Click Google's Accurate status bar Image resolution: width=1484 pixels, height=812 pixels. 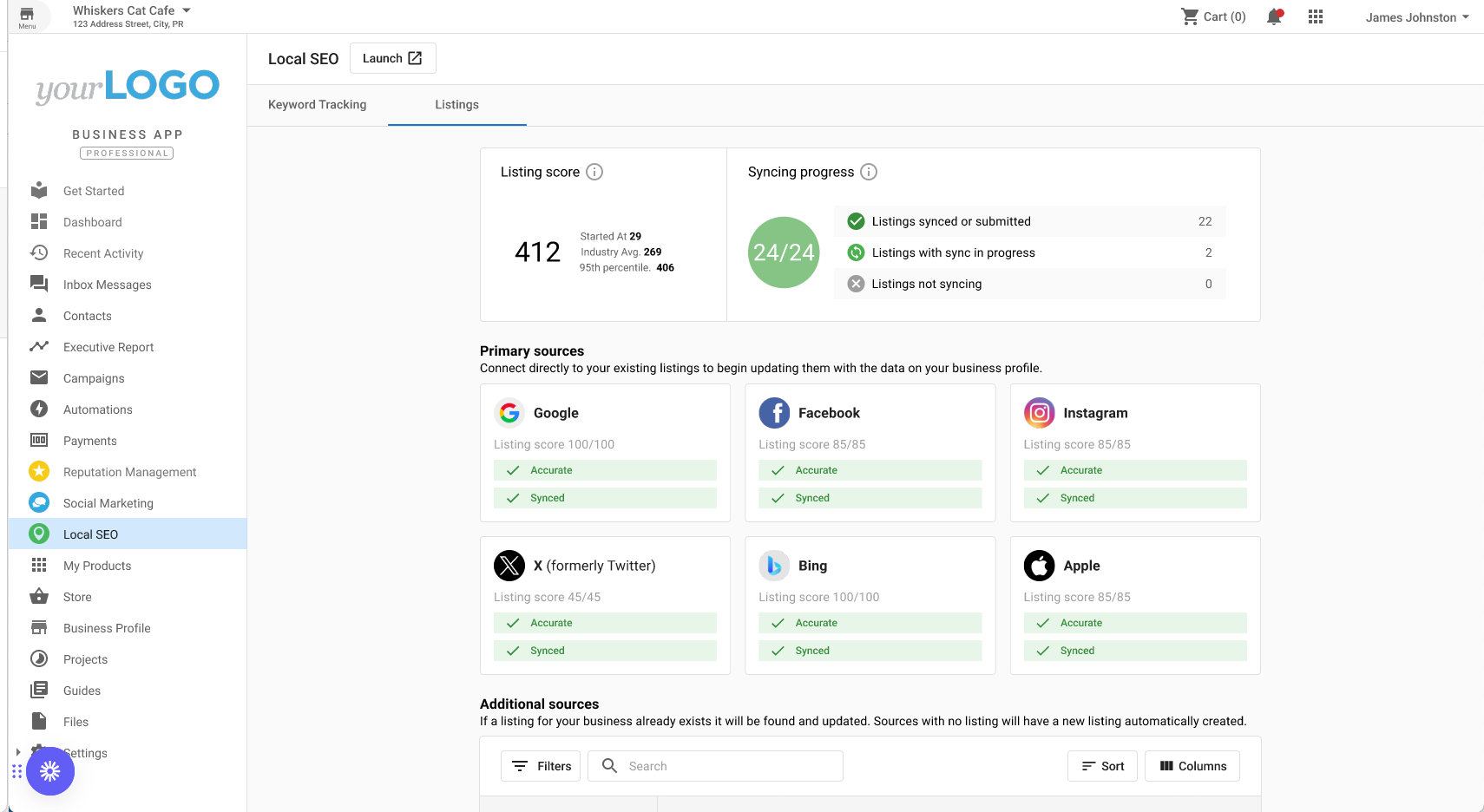[x=605, y=470]
